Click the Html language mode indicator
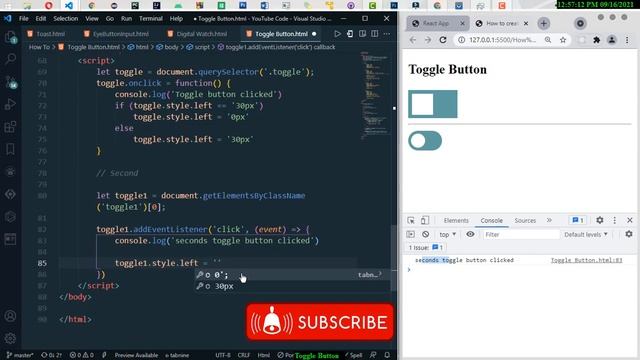 coord(264,355)
